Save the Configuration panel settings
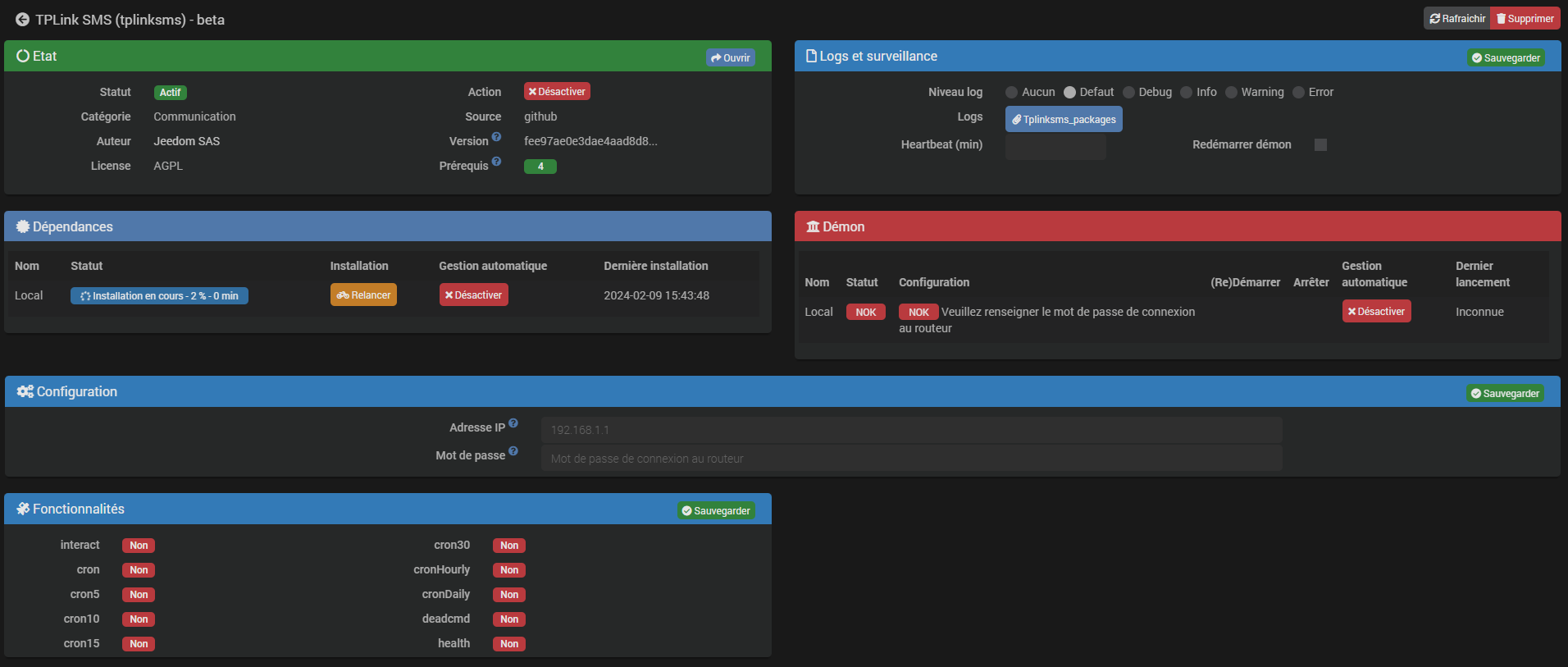The height and width of the screenshot is (667, 1568). [1505, 393]
